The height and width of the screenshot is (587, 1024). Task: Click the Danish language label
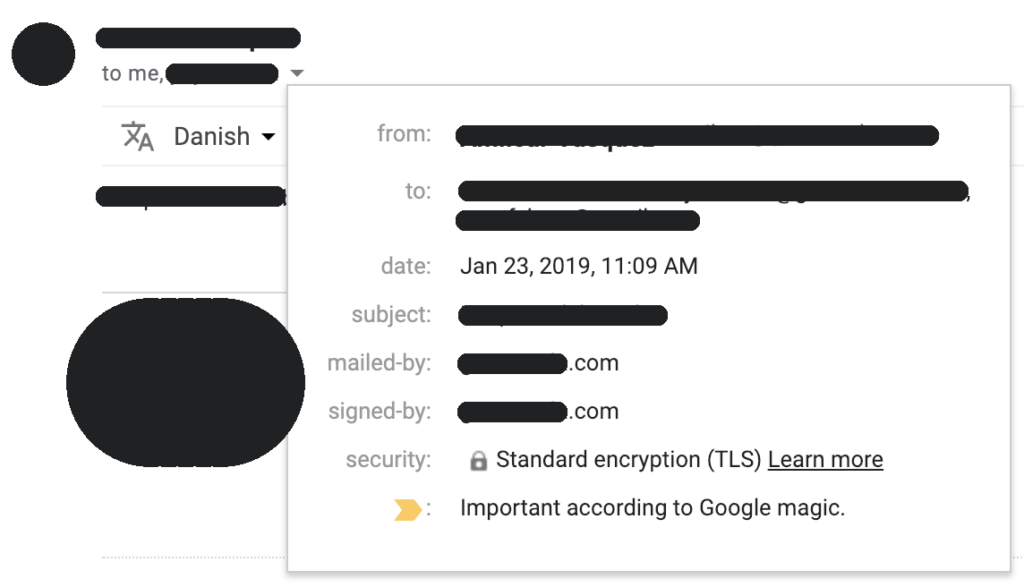pos(212,136)
